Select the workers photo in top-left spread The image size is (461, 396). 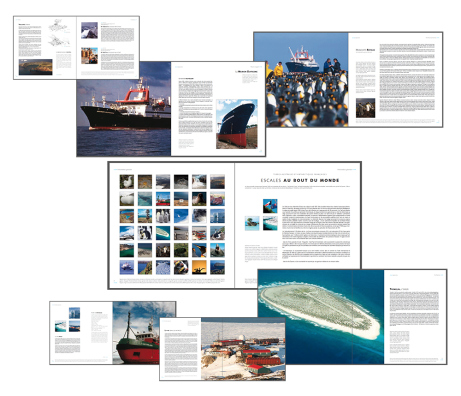pos(89,56)
